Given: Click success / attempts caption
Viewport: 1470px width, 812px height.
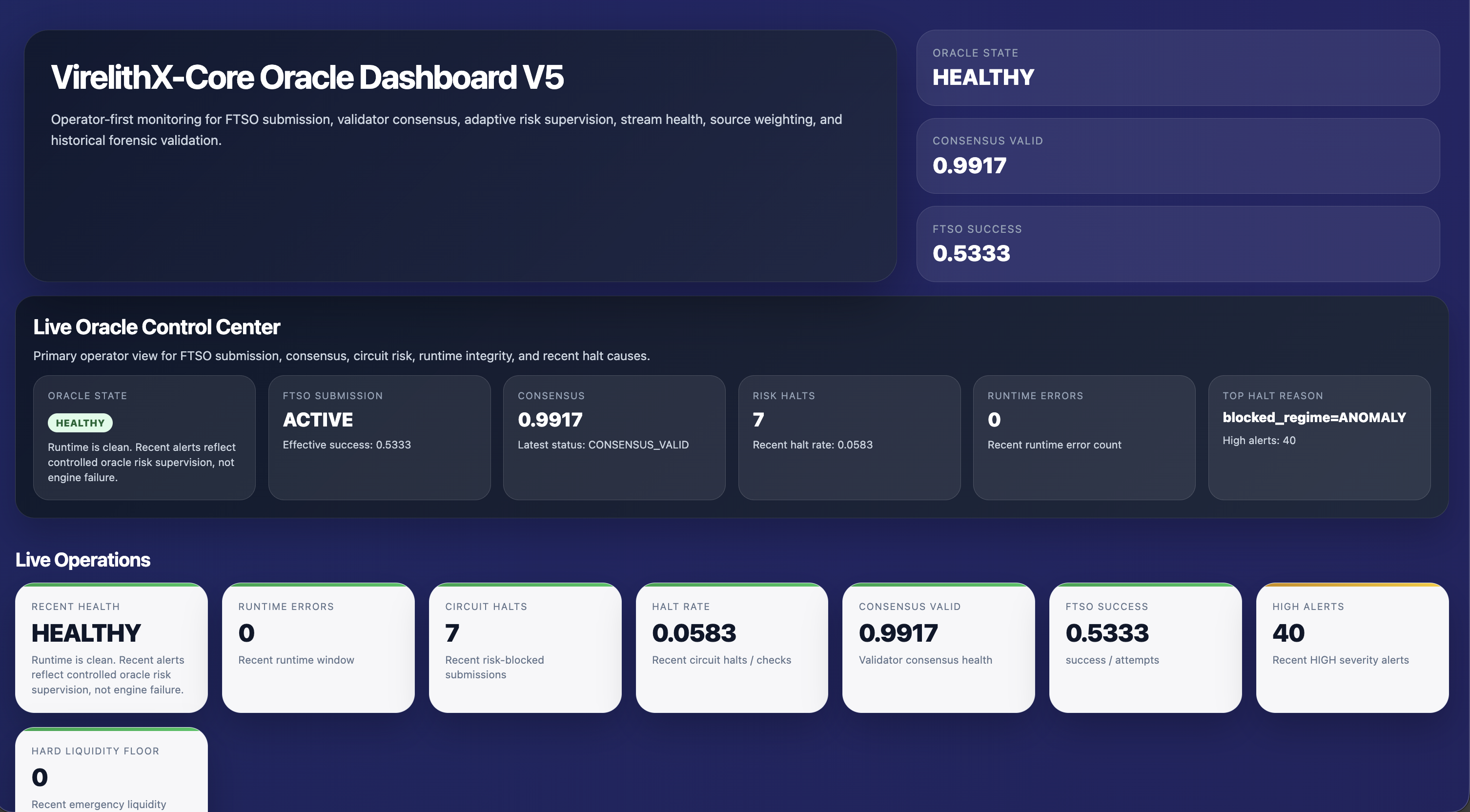Looking at the screenshot, I should pos(1112,660).
